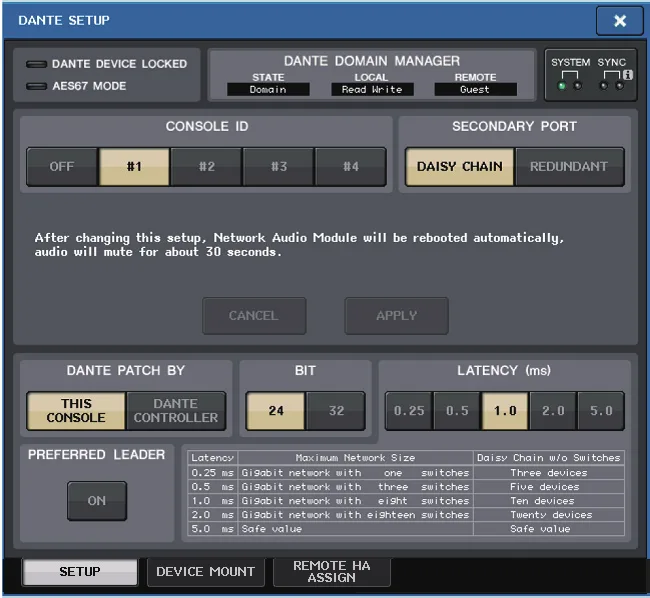Switch to the SETUP tab
The width and height of the screenshot is (650, 598).
80,572
